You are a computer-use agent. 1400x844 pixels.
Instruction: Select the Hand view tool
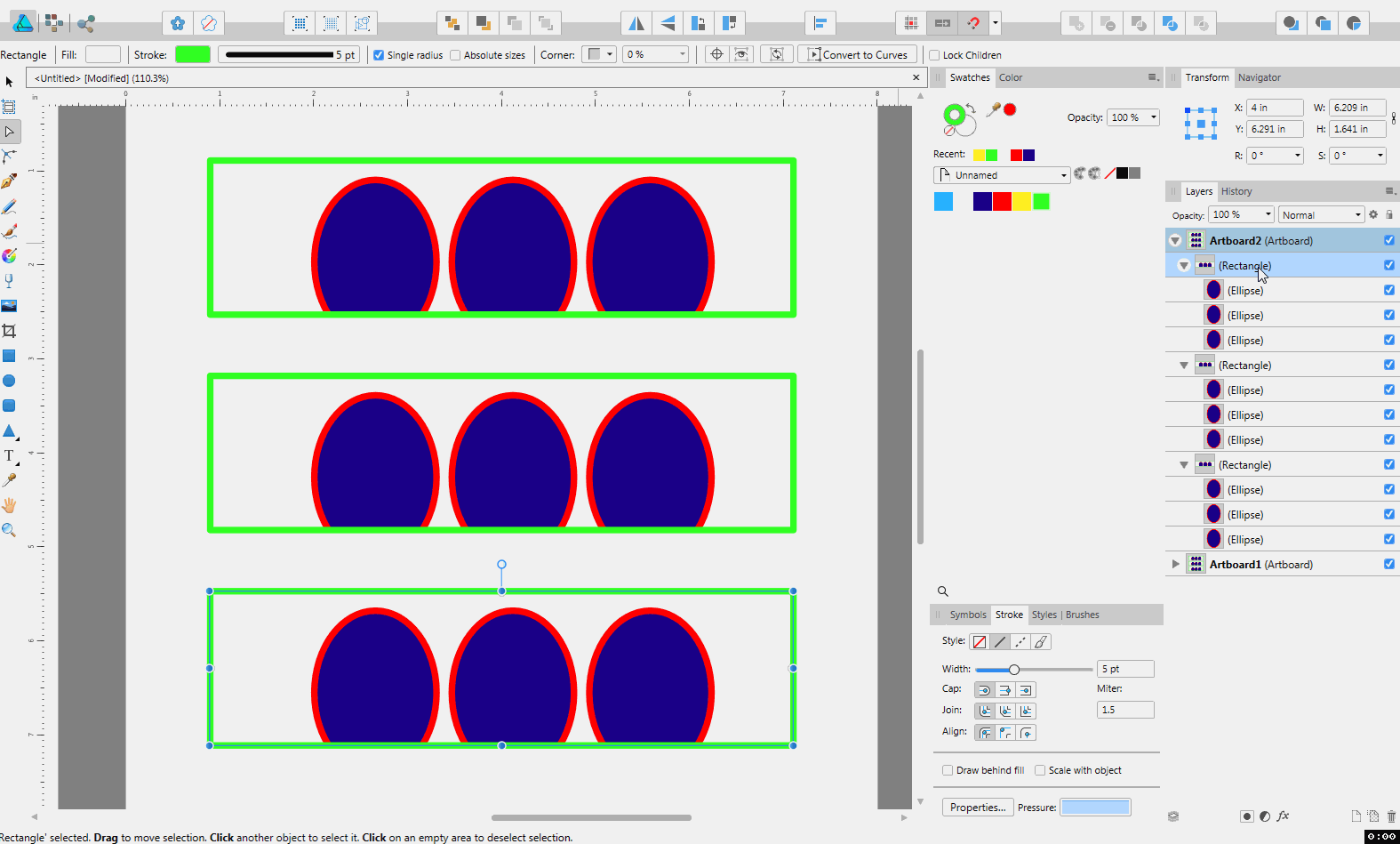click(9, 505)
